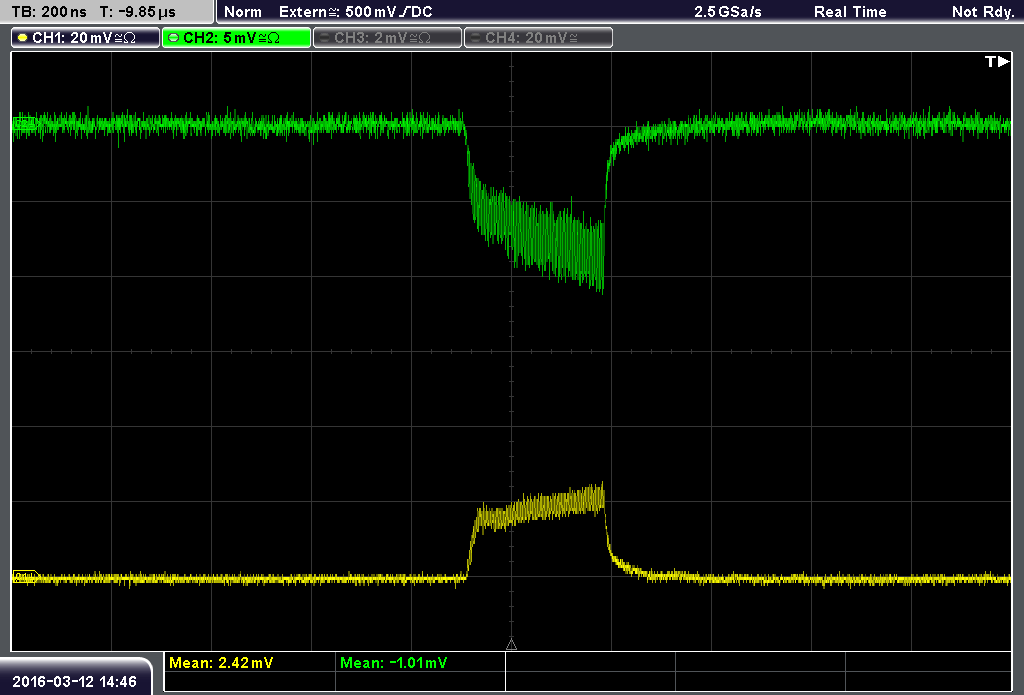Image resolution: width=1024 pixels, height=695 pixels.
Task: Click the green CH2 ground level marker
Action: click(25, 123)
